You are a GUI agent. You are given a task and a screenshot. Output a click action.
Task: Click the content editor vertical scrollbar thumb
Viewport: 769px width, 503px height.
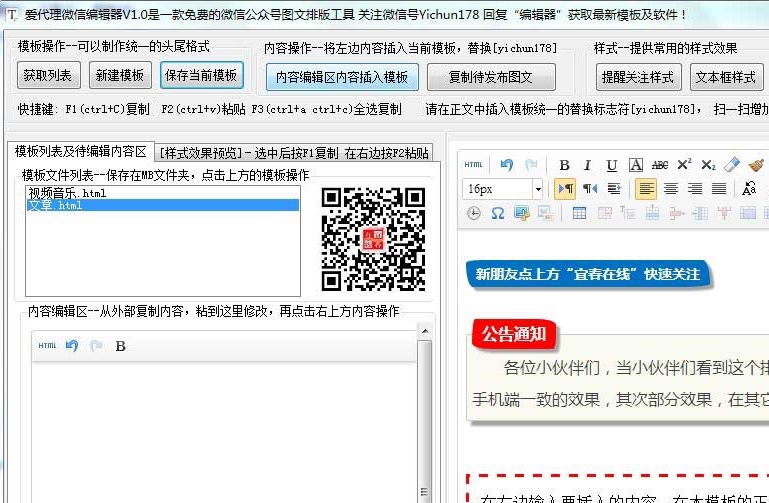point(425,422)
